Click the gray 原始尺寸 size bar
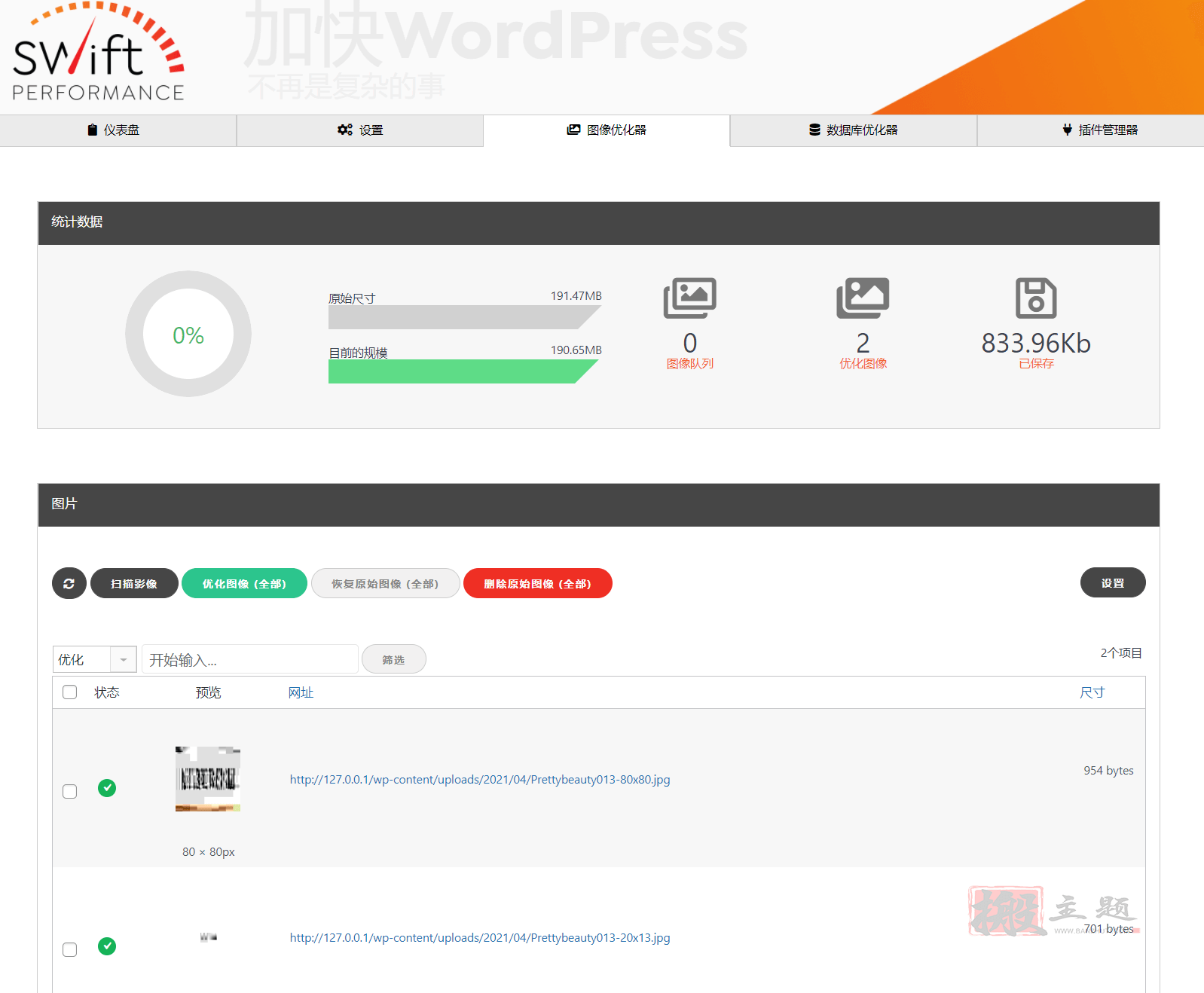 coord(464,317)
